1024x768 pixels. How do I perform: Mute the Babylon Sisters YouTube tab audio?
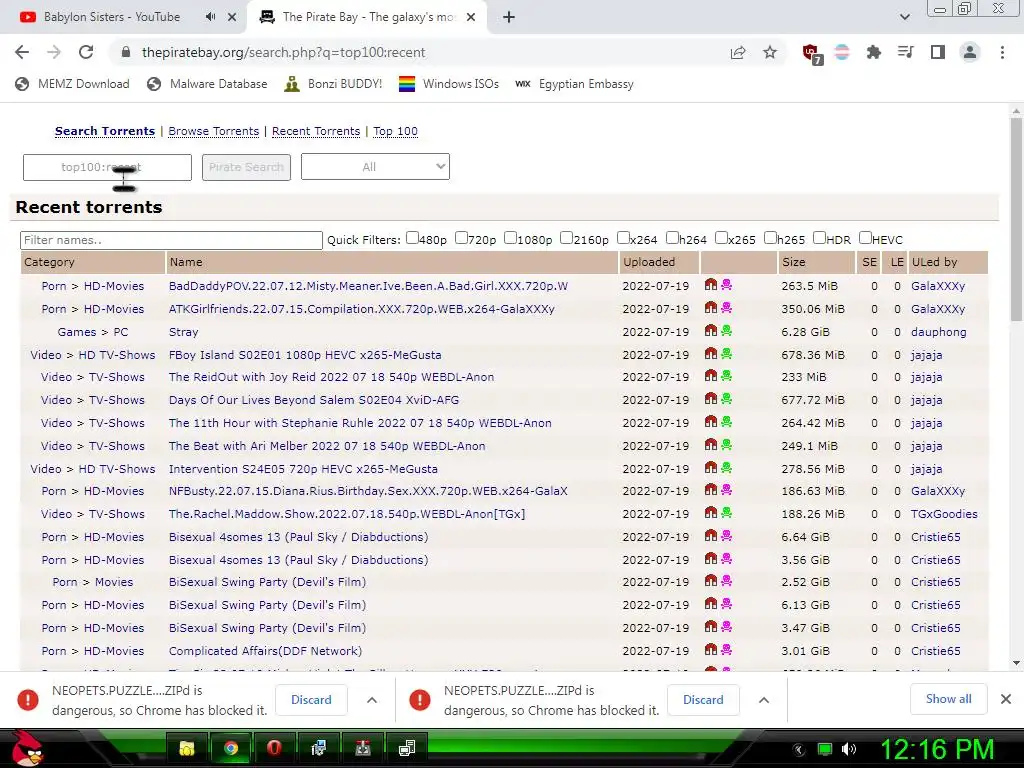(x=210, y=17)
